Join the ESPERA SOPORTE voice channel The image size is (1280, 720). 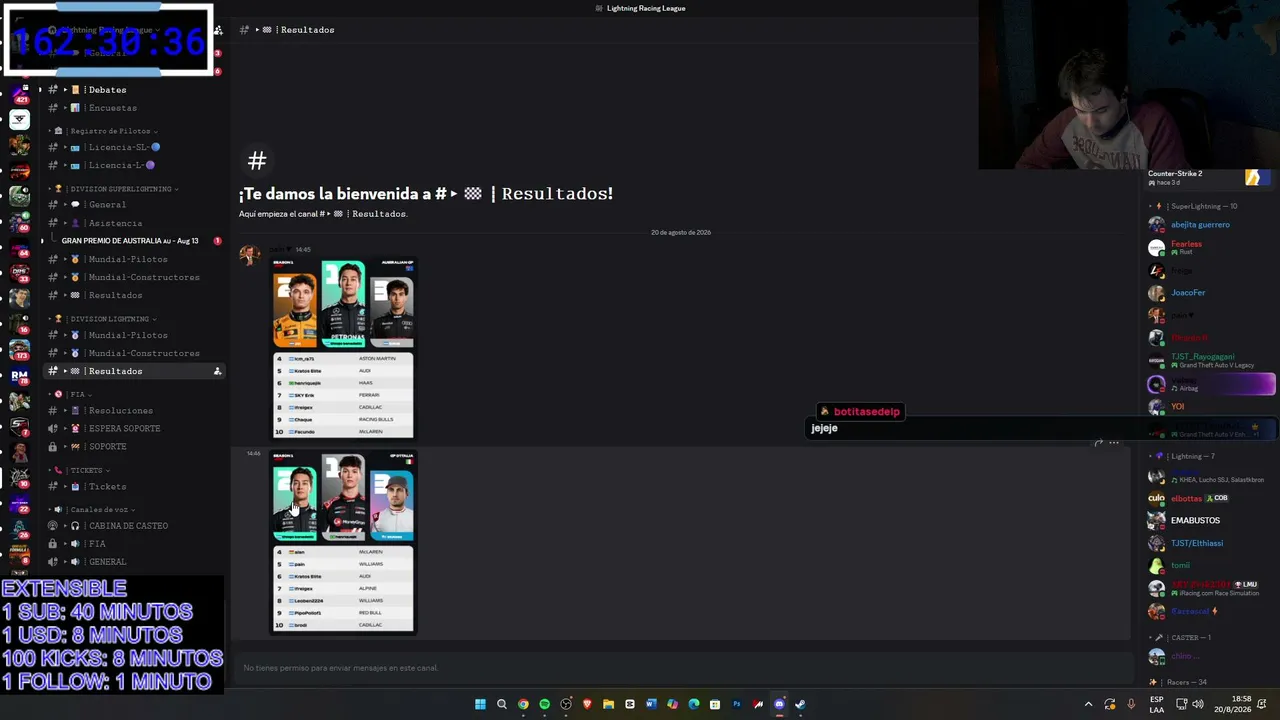(133, 429)
